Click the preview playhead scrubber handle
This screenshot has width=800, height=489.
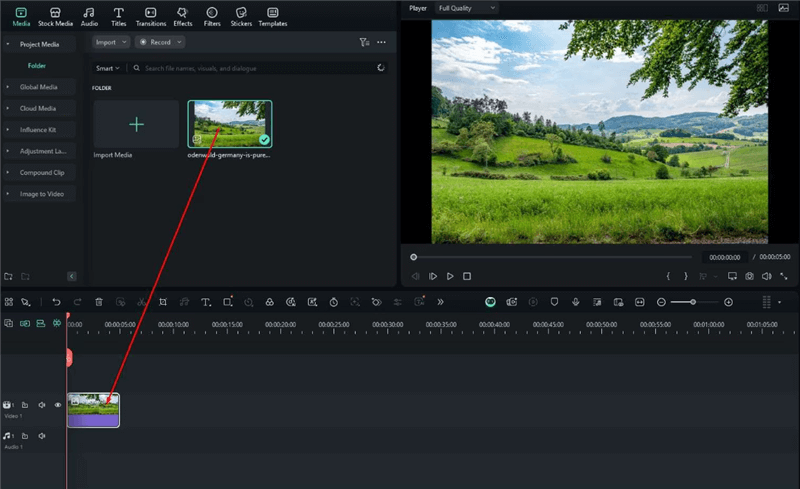(x=414, y=257)
